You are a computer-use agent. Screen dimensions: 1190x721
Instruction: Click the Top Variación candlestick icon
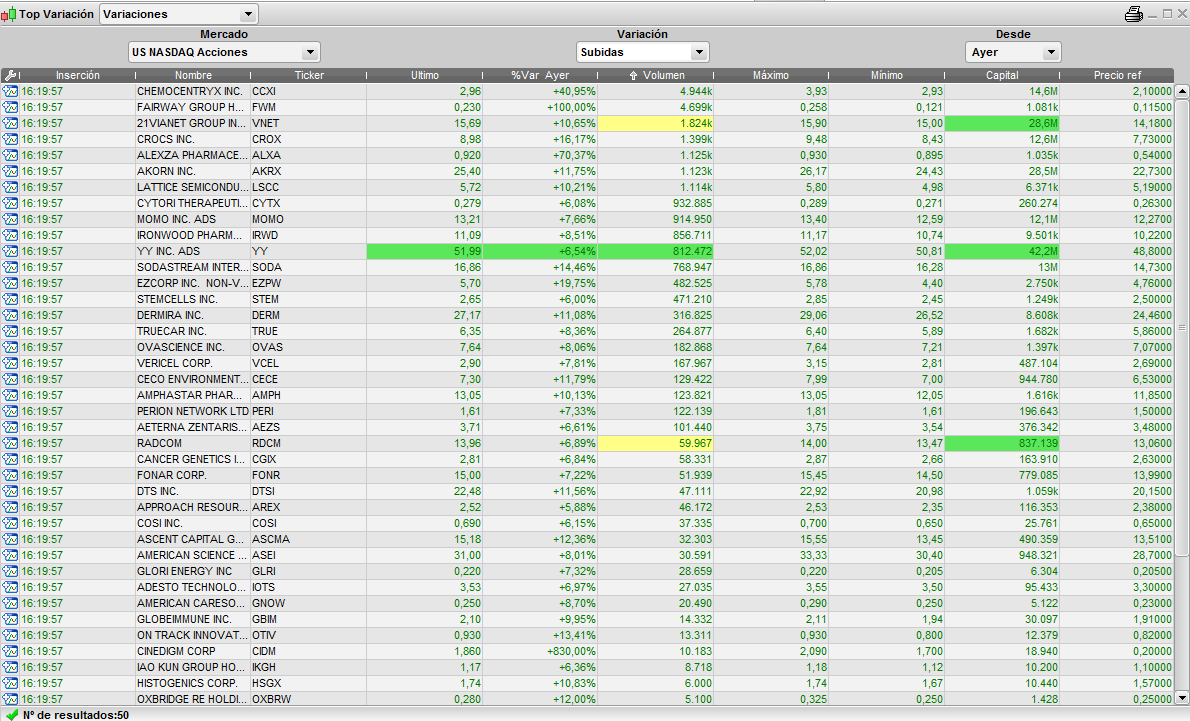tap(8, 14)
